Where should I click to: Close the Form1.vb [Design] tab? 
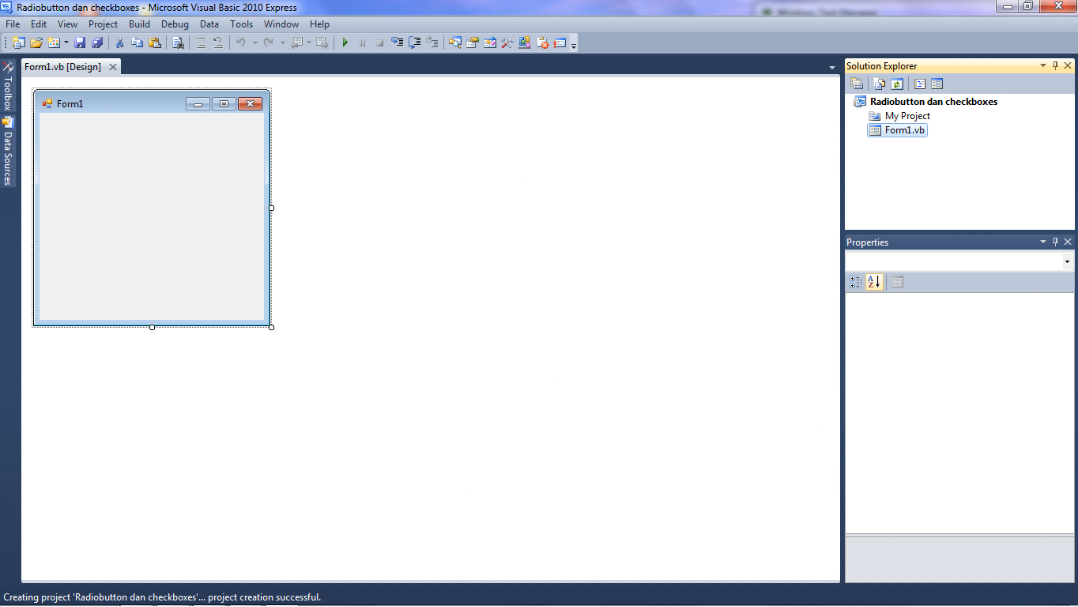[x=113, y=67]
